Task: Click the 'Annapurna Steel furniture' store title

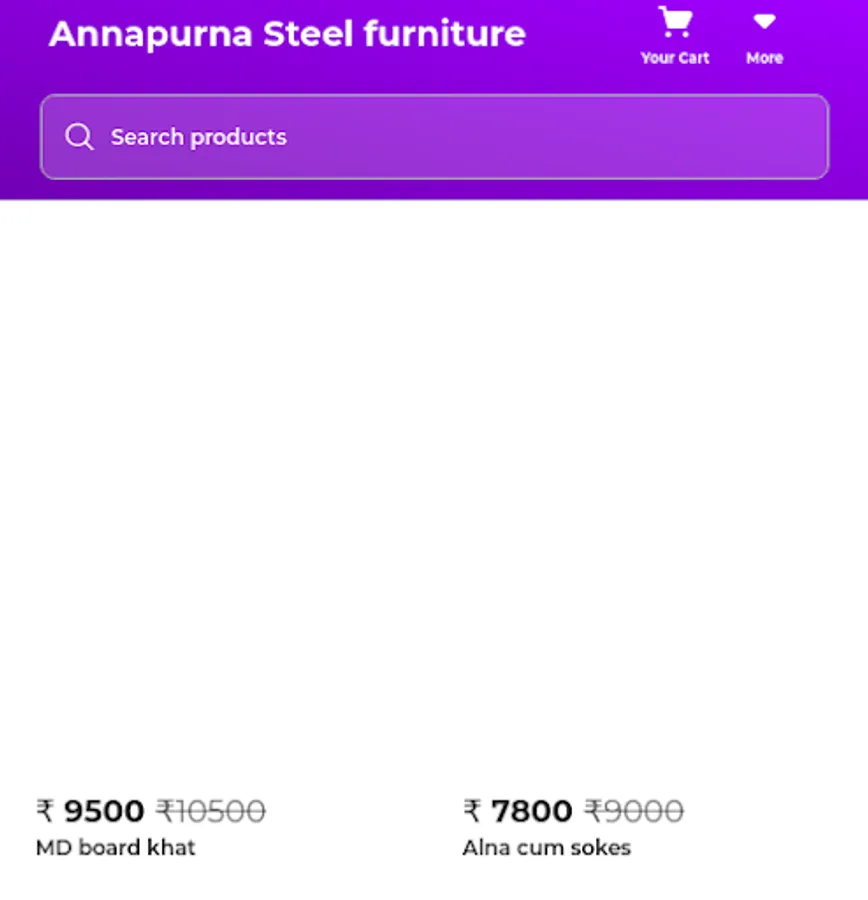Action: (288, 33)
